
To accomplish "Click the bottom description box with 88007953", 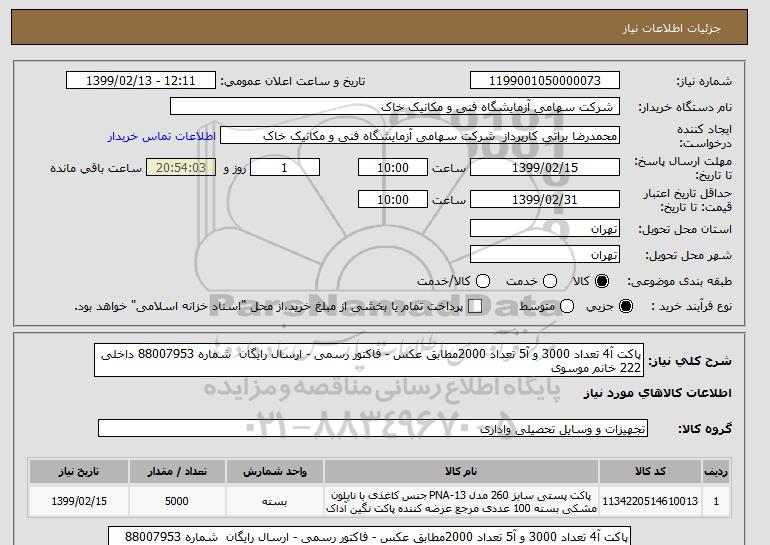I will pos(369,536).
